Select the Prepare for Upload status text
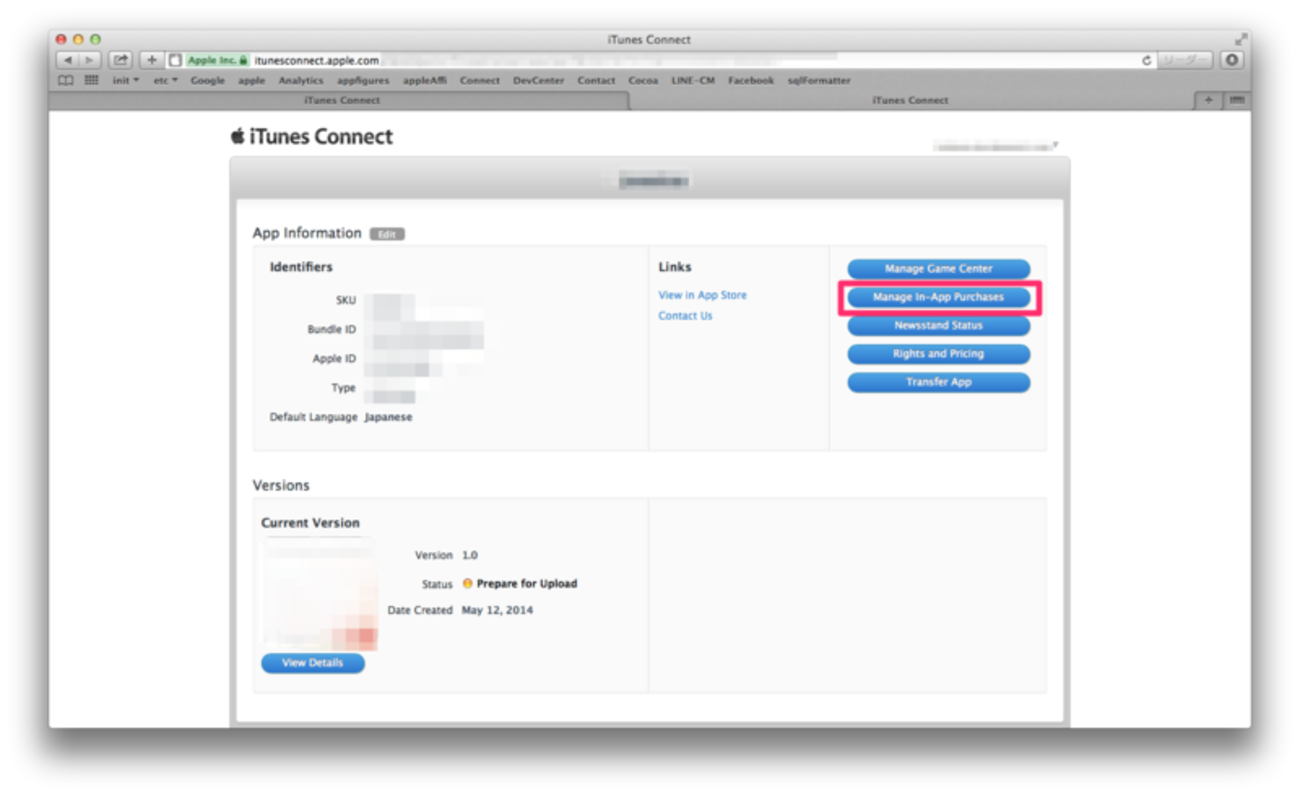The image size is (1300, 796). point(527,584)
